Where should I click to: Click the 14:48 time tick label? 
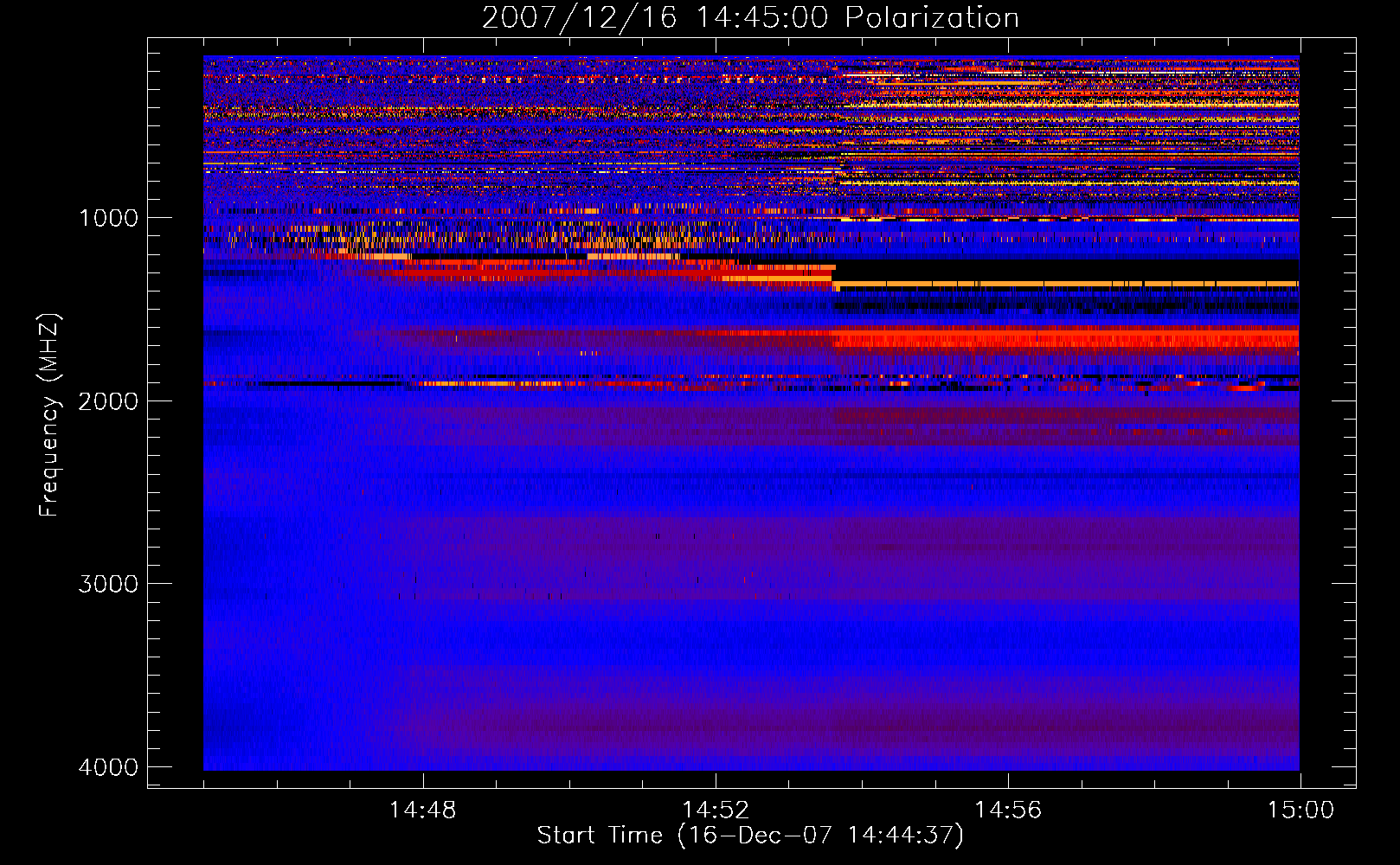[423, 811]
